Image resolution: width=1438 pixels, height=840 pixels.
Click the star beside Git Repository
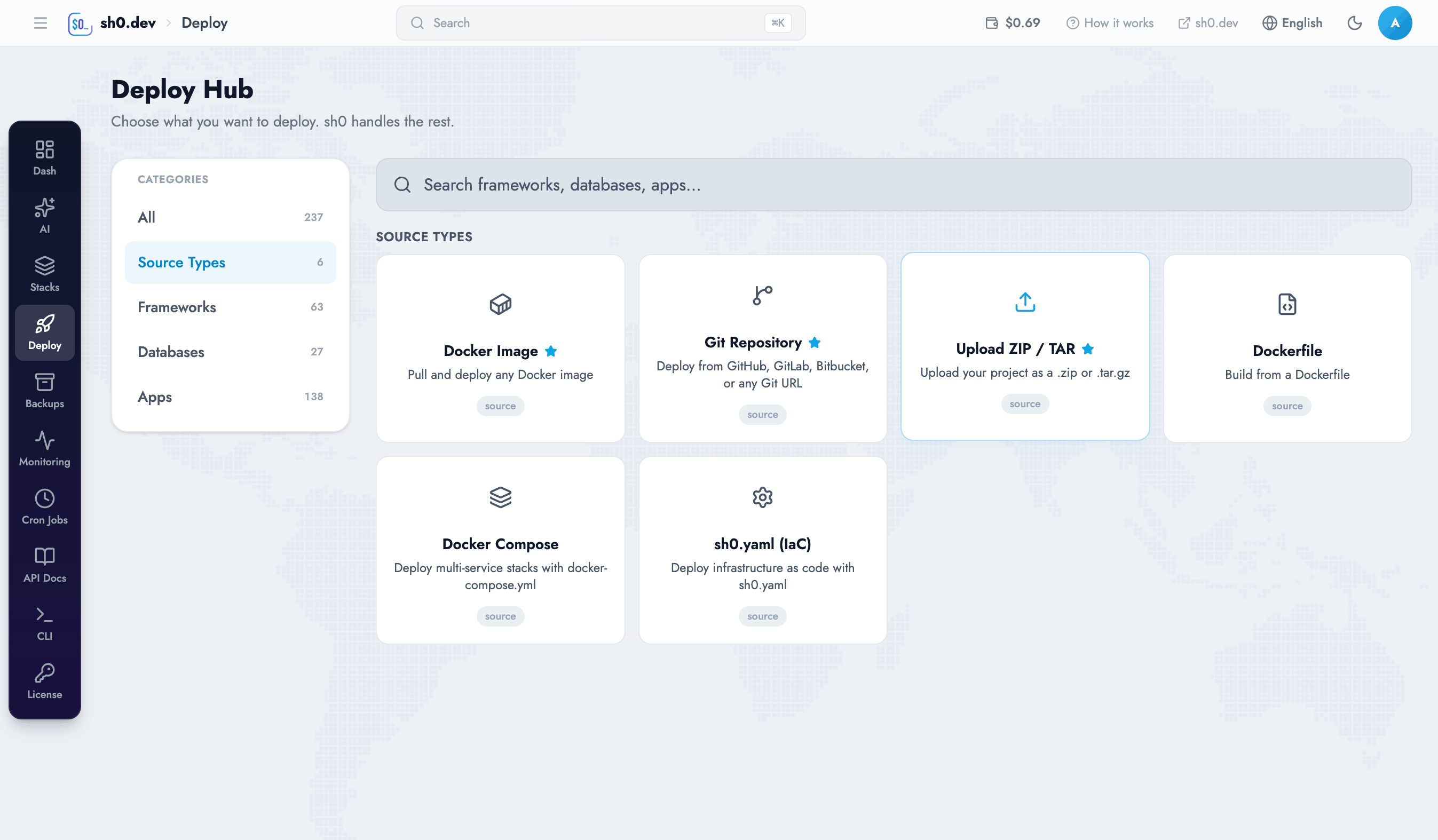815,343
